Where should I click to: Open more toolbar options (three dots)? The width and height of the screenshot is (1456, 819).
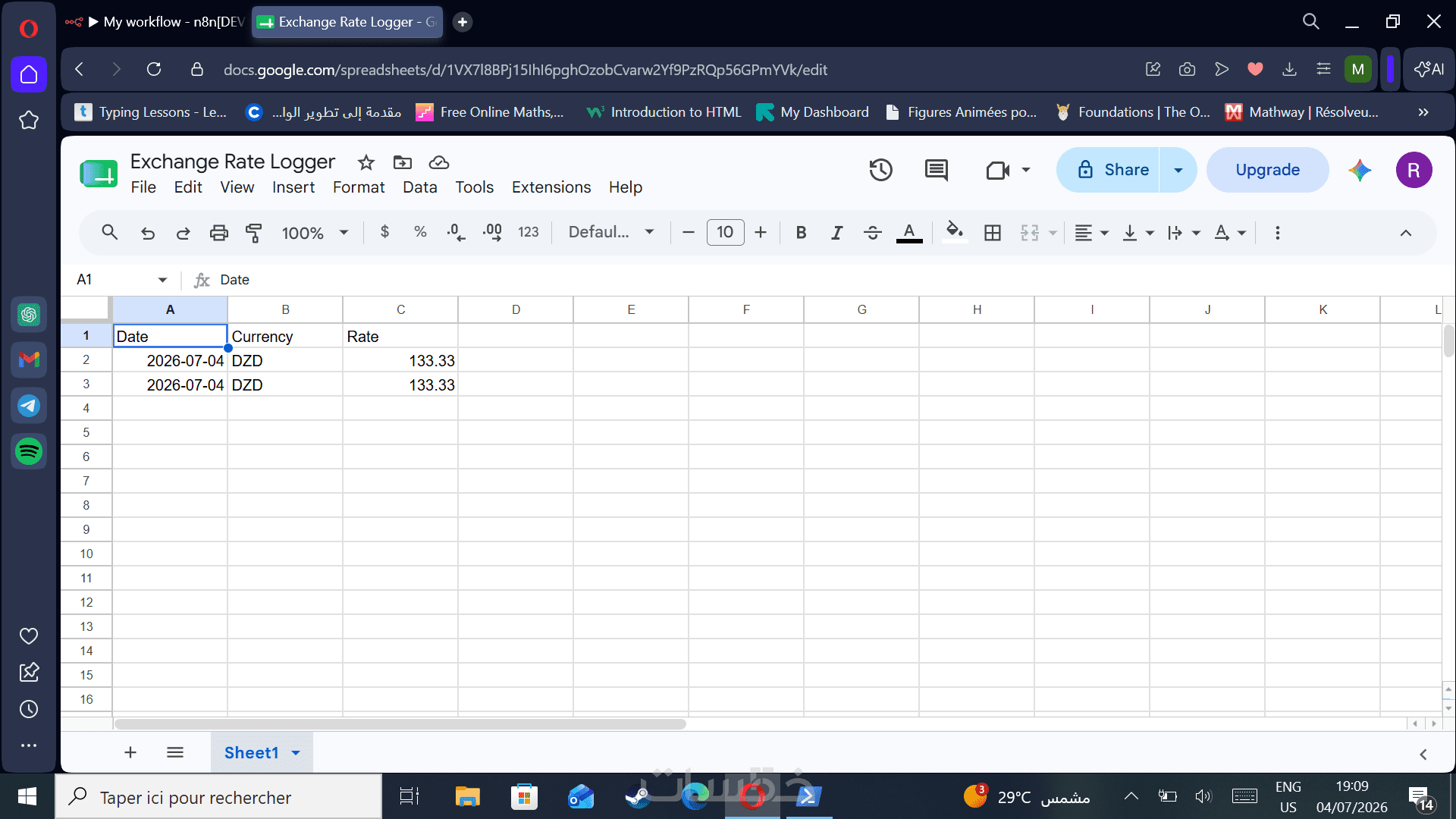click(1278, 233)
